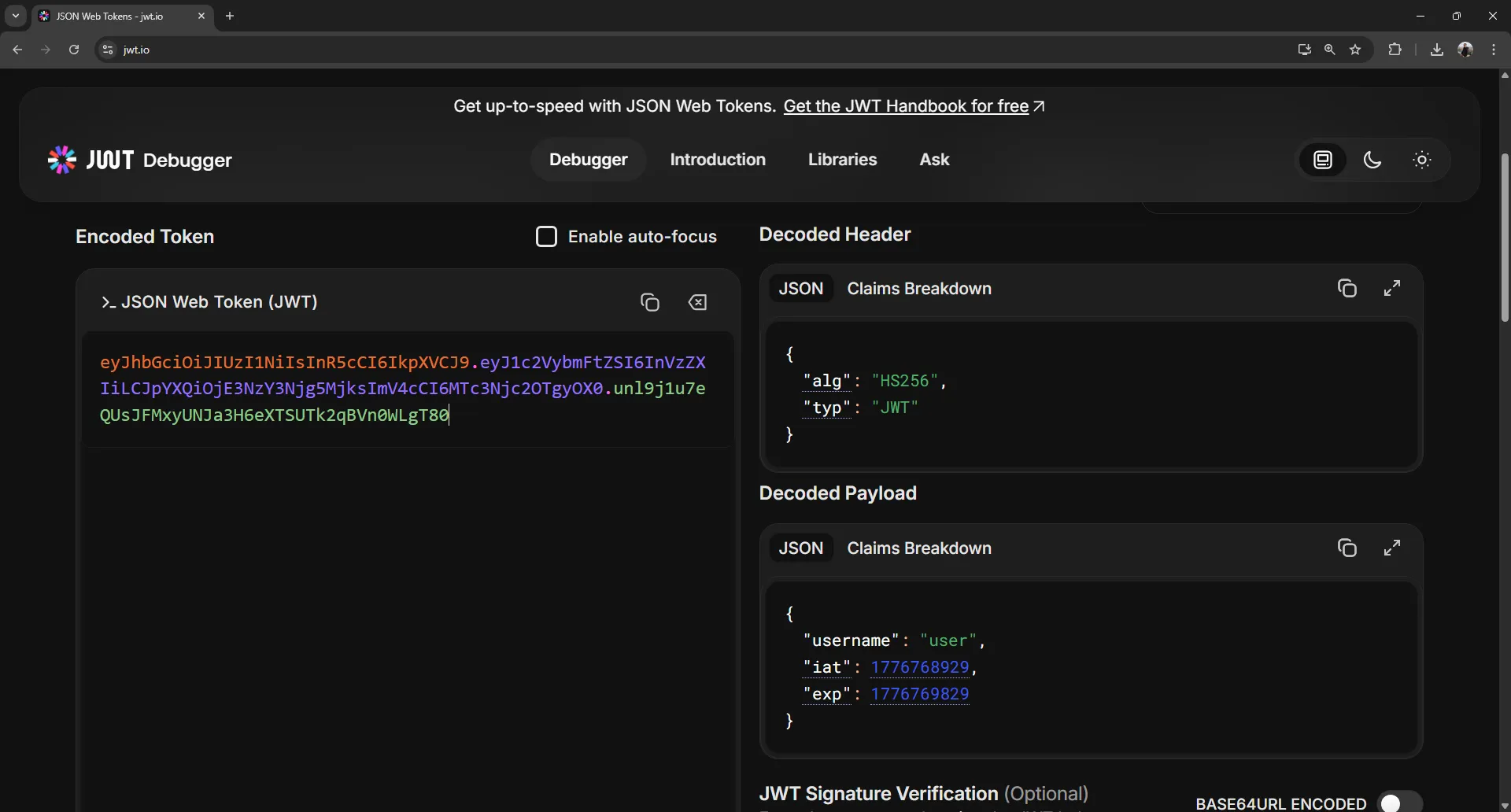1511x812 pixels.
Task: Clear the JWT token using backspace icon
Action: [699, 302]
